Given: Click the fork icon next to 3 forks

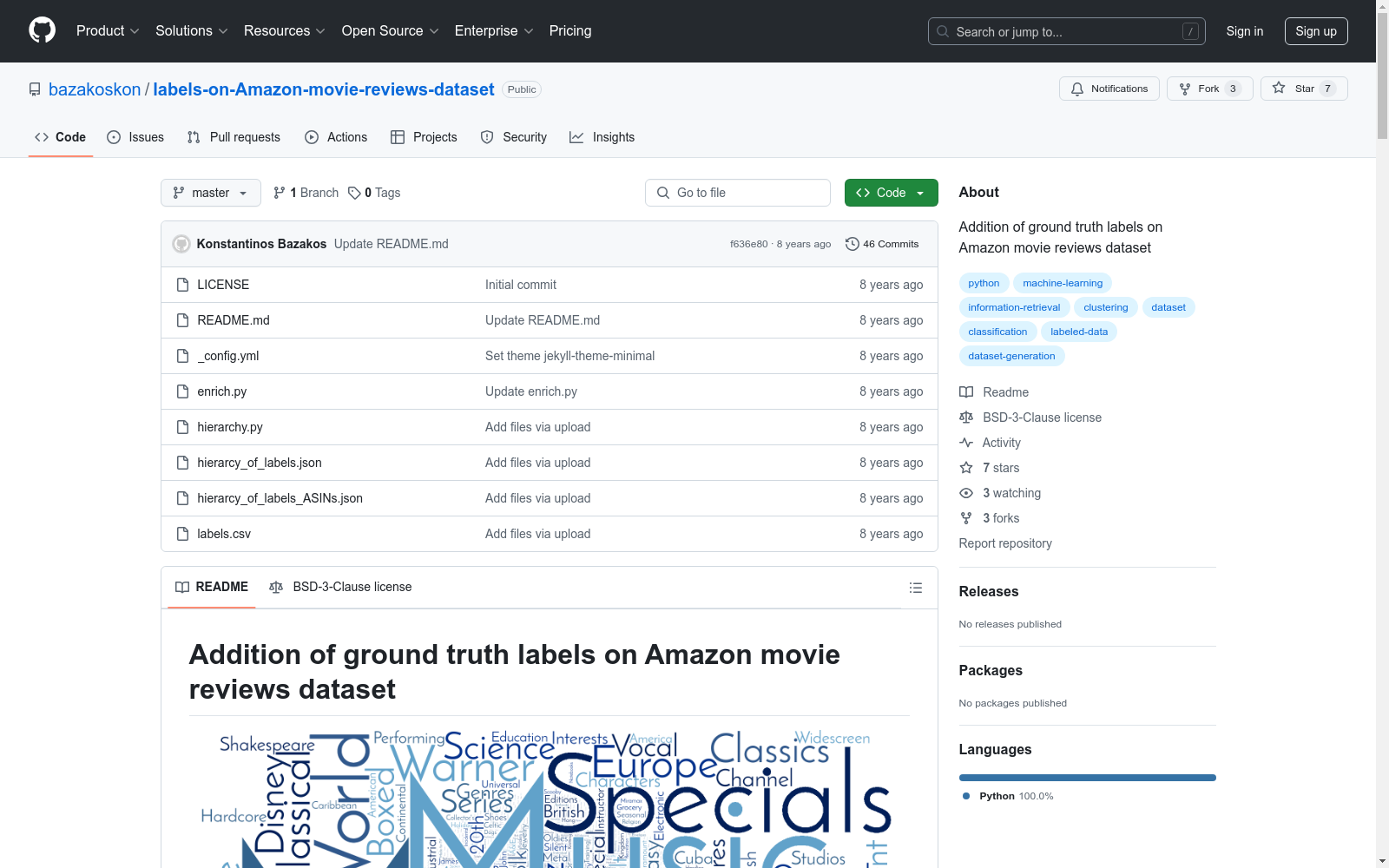Looking at the screenshot, I should pyautogui.click(x=966, y=518).
